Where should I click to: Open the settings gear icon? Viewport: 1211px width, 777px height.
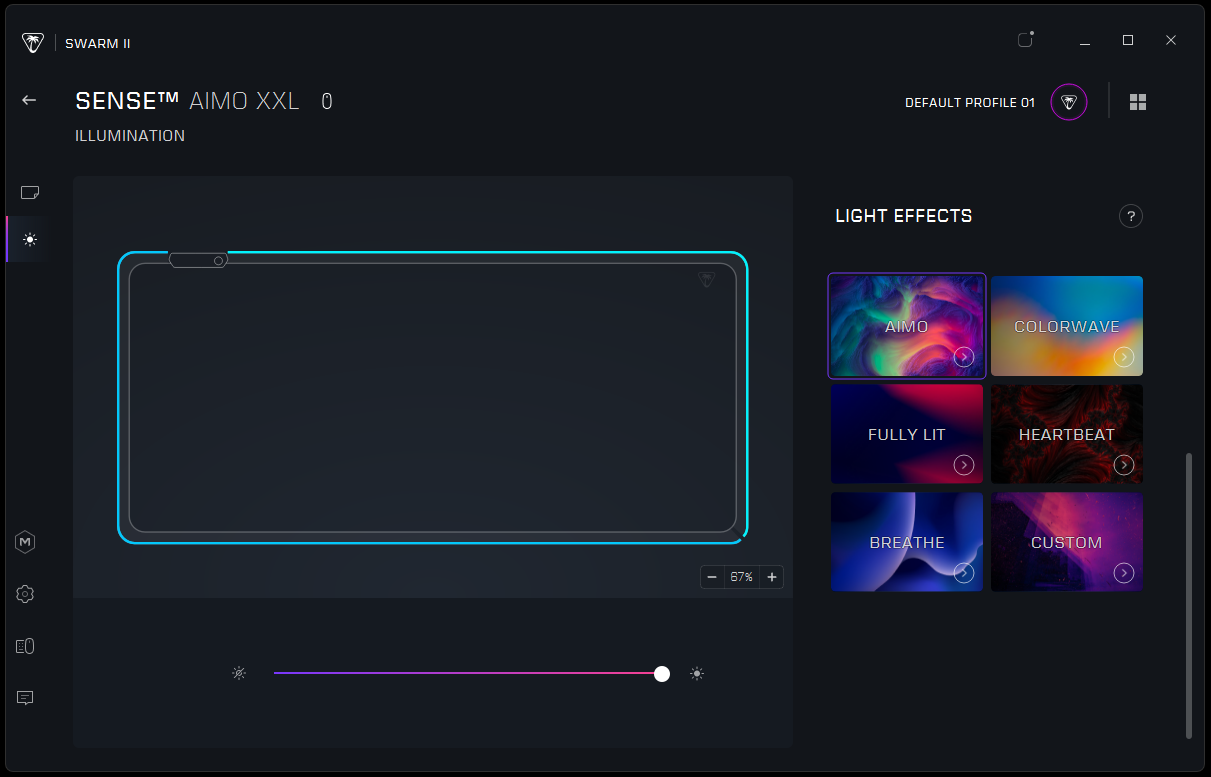26,594
